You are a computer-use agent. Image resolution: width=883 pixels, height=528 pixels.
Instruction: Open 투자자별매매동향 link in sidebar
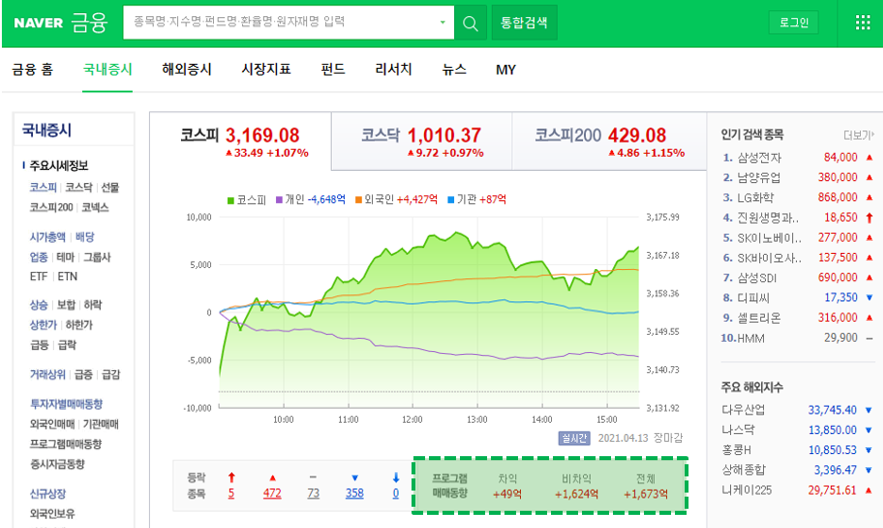click(x=66, y=404)
